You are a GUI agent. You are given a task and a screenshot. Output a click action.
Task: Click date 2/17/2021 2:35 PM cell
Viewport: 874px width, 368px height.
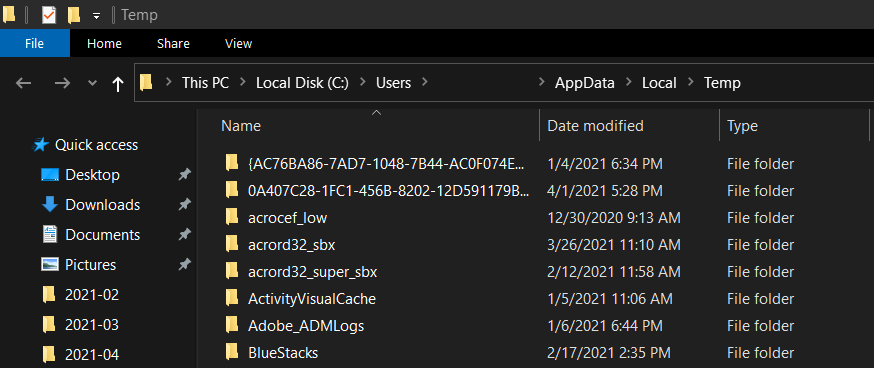coord(609,353)
